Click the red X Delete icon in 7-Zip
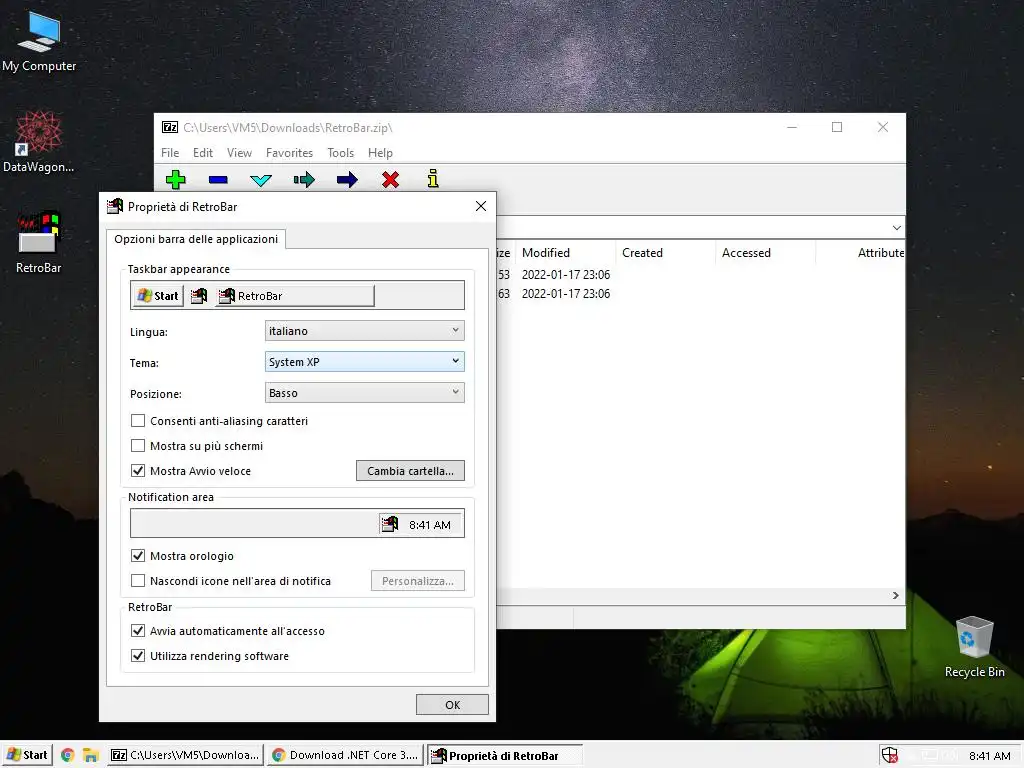 pos(391,179)
